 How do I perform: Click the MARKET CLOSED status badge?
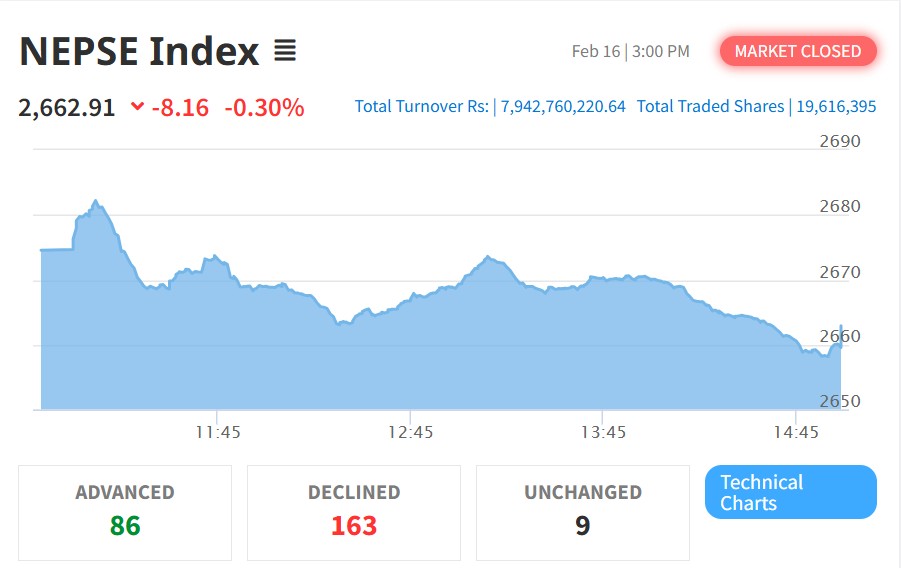(x=797, y=51)
